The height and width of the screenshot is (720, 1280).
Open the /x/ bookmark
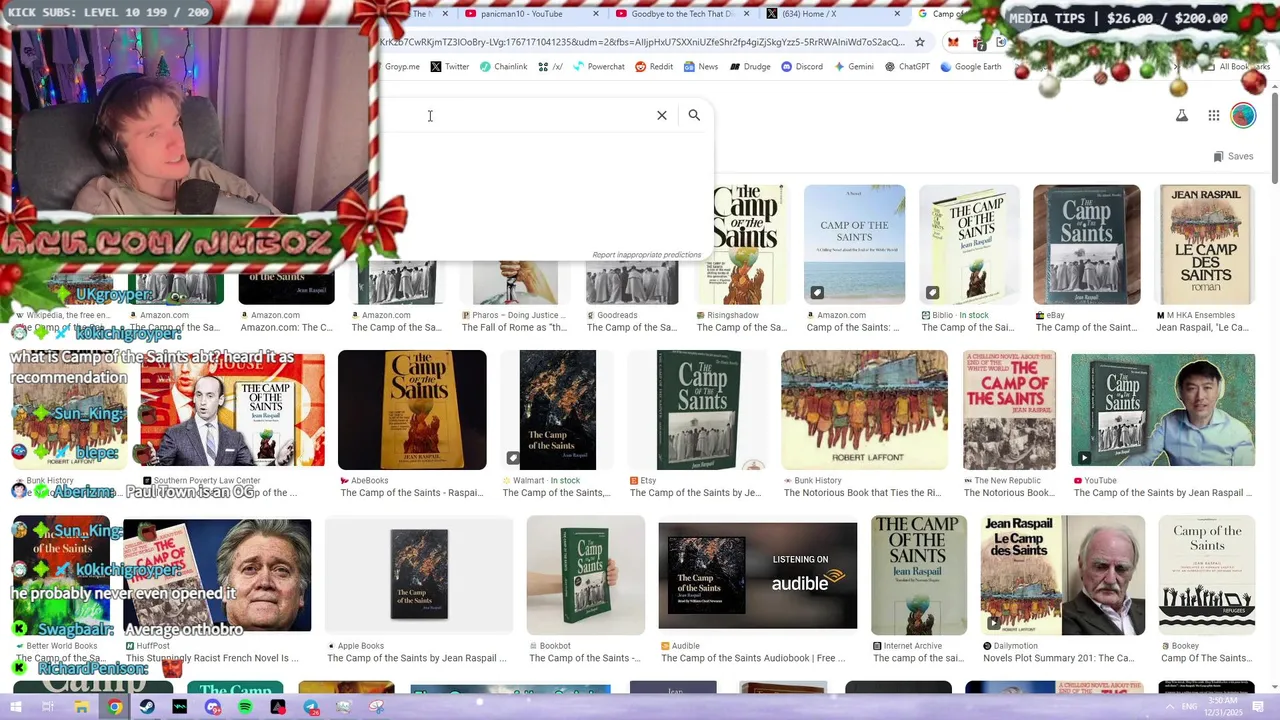pyautogui.click(x=550, y=67)
